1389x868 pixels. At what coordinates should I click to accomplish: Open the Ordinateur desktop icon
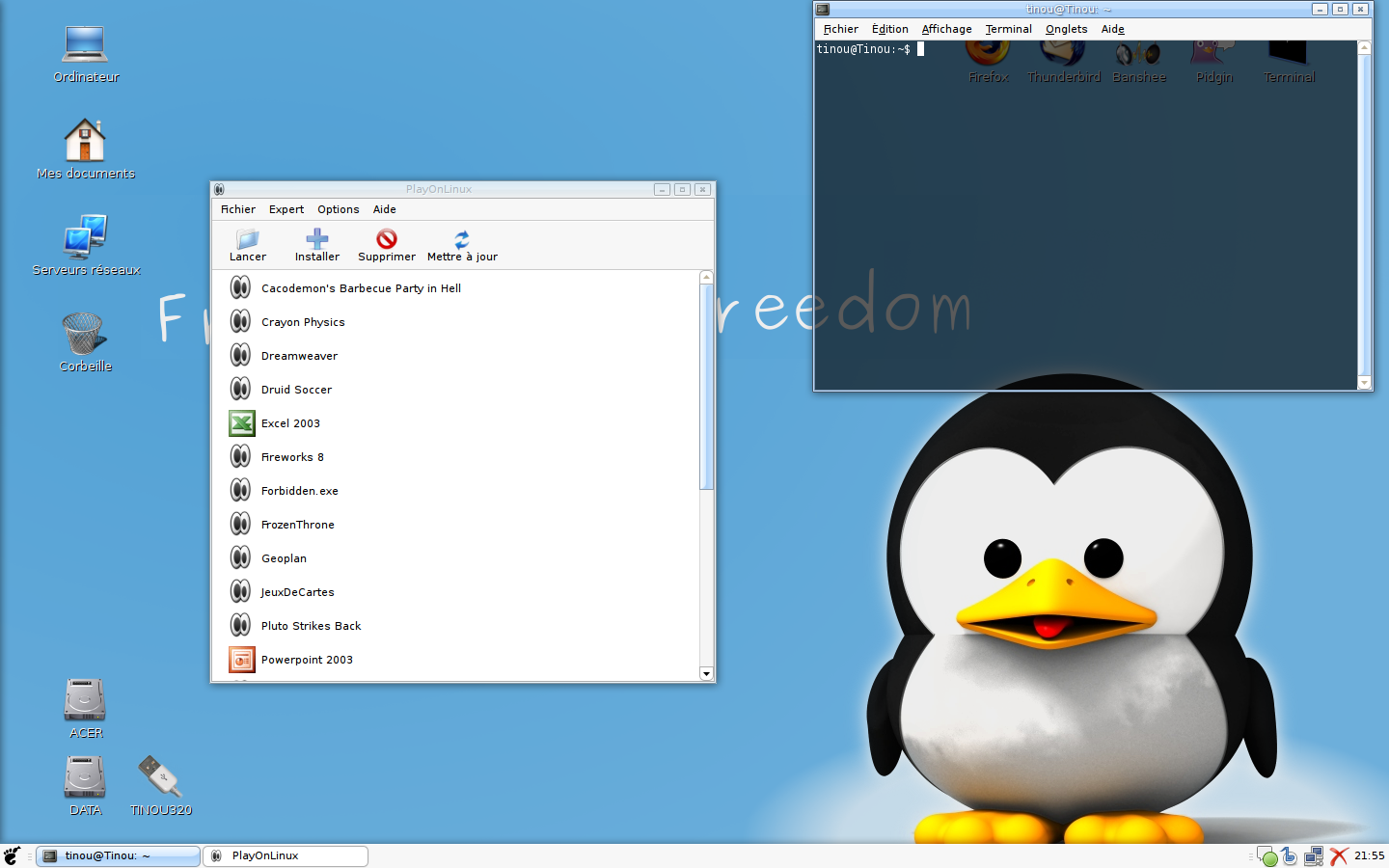coord(85,45)
